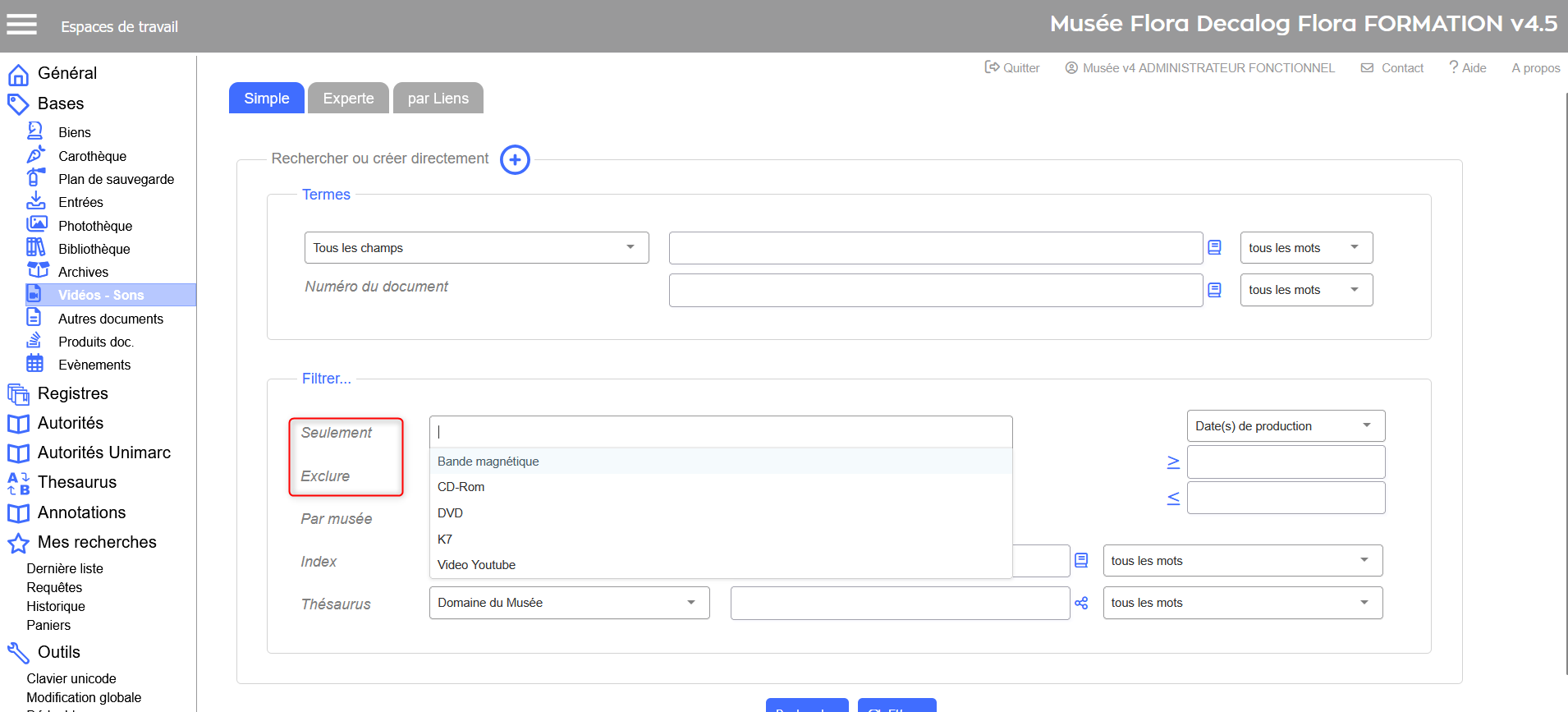Open the hamburger menu for workspaces
The image size is (1568, 712).
click(22, 25)
